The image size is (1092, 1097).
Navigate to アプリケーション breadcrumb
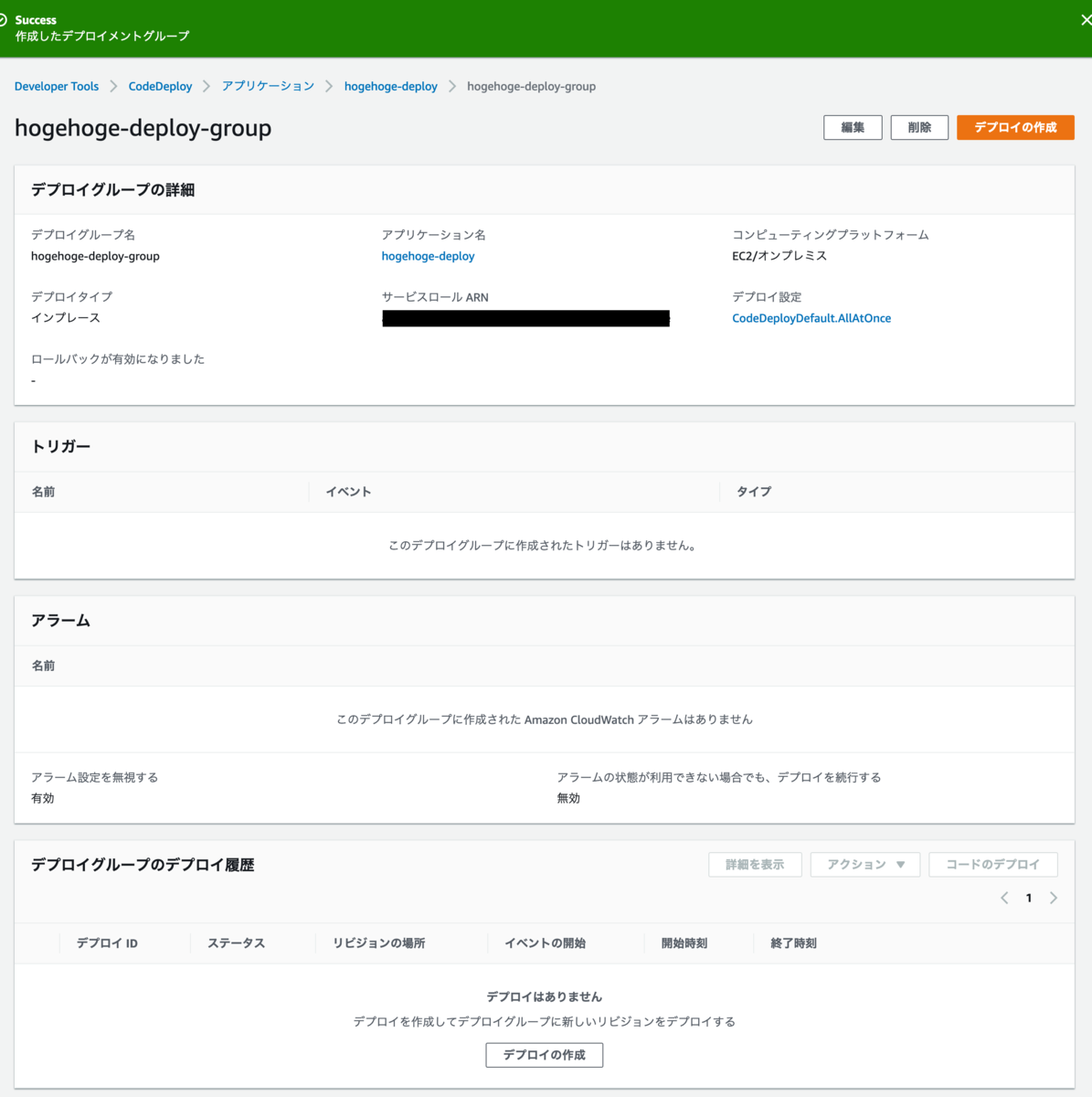point(268,86)
